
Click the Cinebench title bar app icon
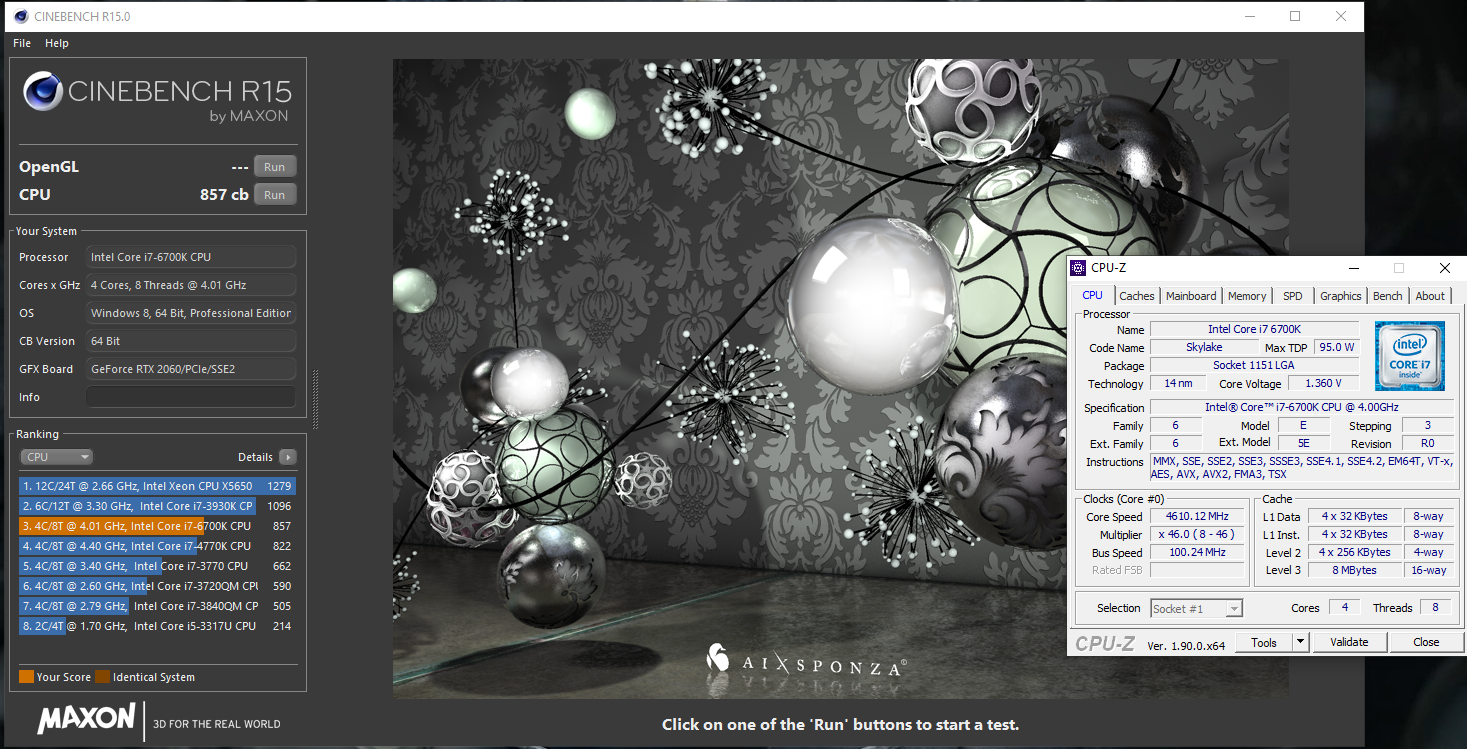pyautogui.click(x=21, y=17)
